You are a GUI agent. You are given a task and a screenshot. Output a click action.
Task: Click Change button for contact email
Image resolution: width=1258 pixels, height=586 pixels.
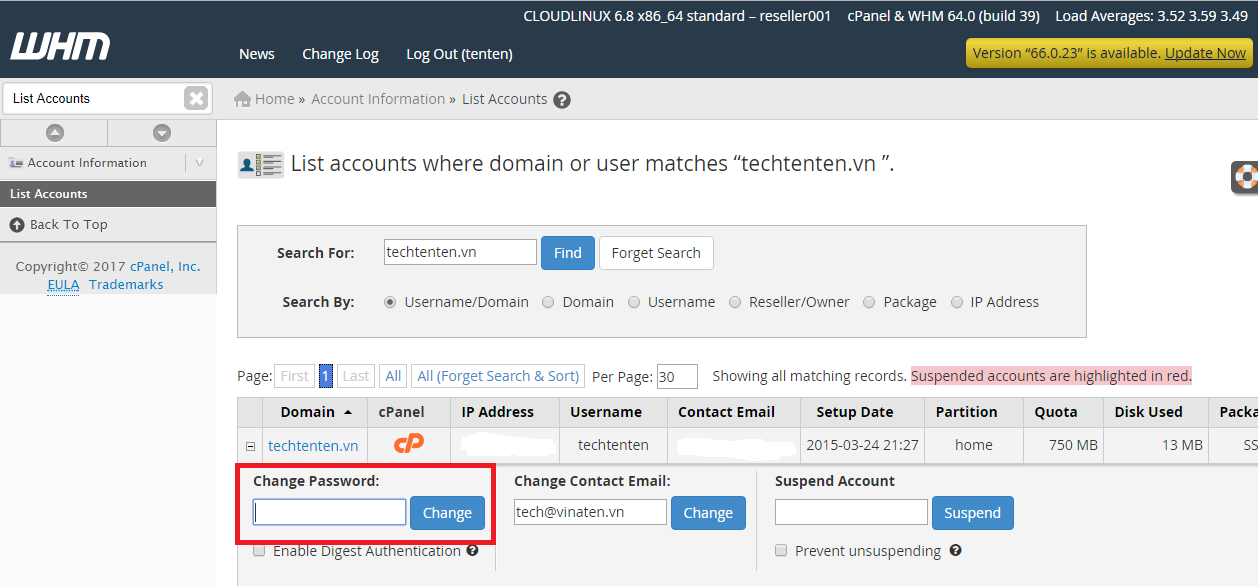[708, 513]
